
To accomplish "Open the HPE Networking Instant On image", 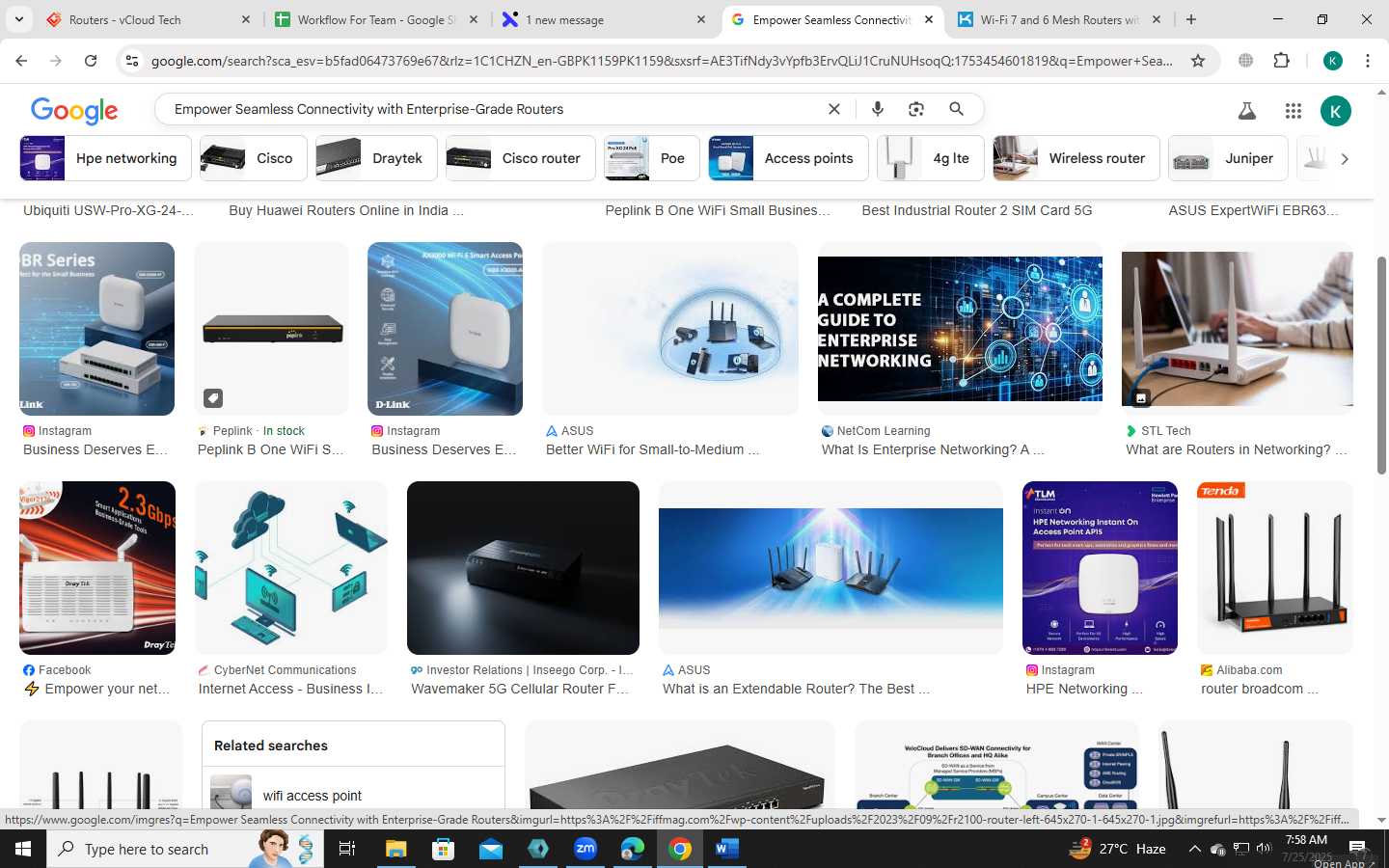I will pos(1100,568).
